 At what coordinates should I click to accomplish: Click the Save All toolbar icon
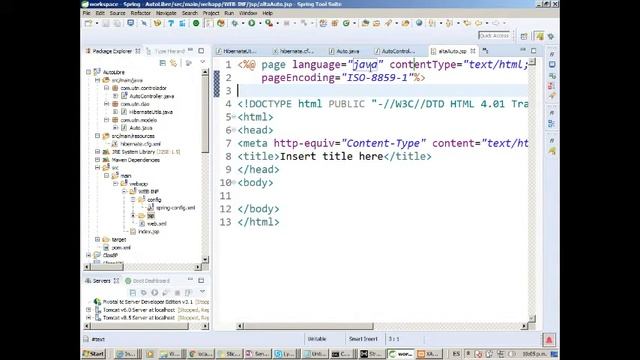117,23
